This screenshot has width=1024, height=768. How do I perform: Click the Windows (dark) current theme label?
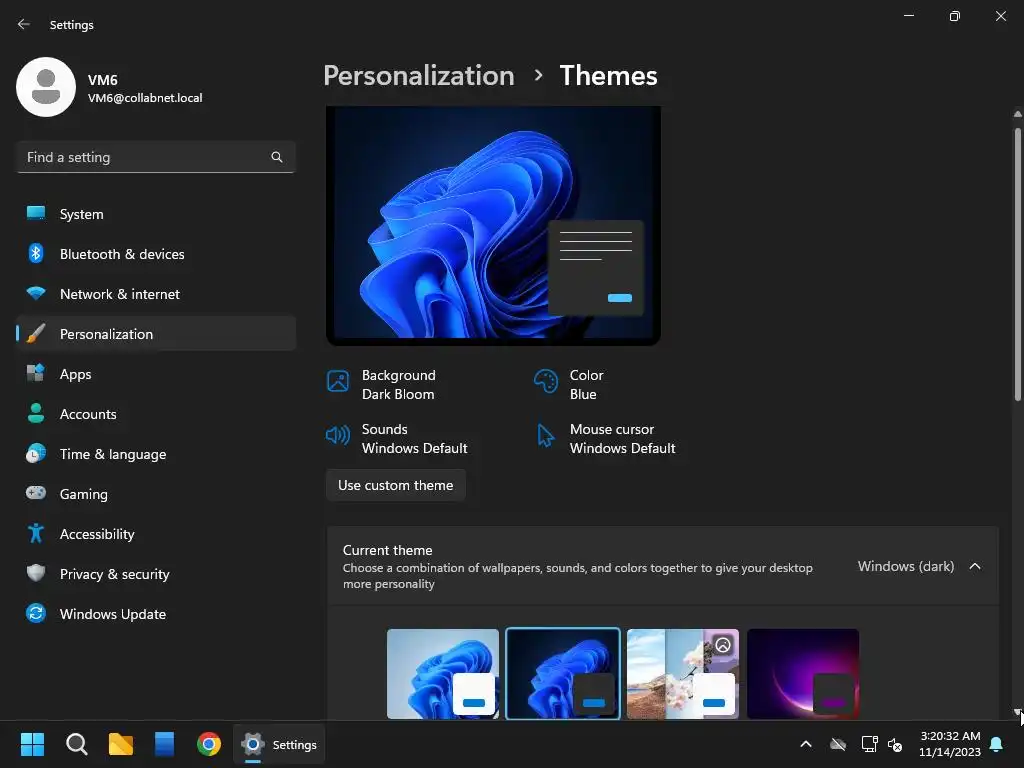[x=906, y=566]
